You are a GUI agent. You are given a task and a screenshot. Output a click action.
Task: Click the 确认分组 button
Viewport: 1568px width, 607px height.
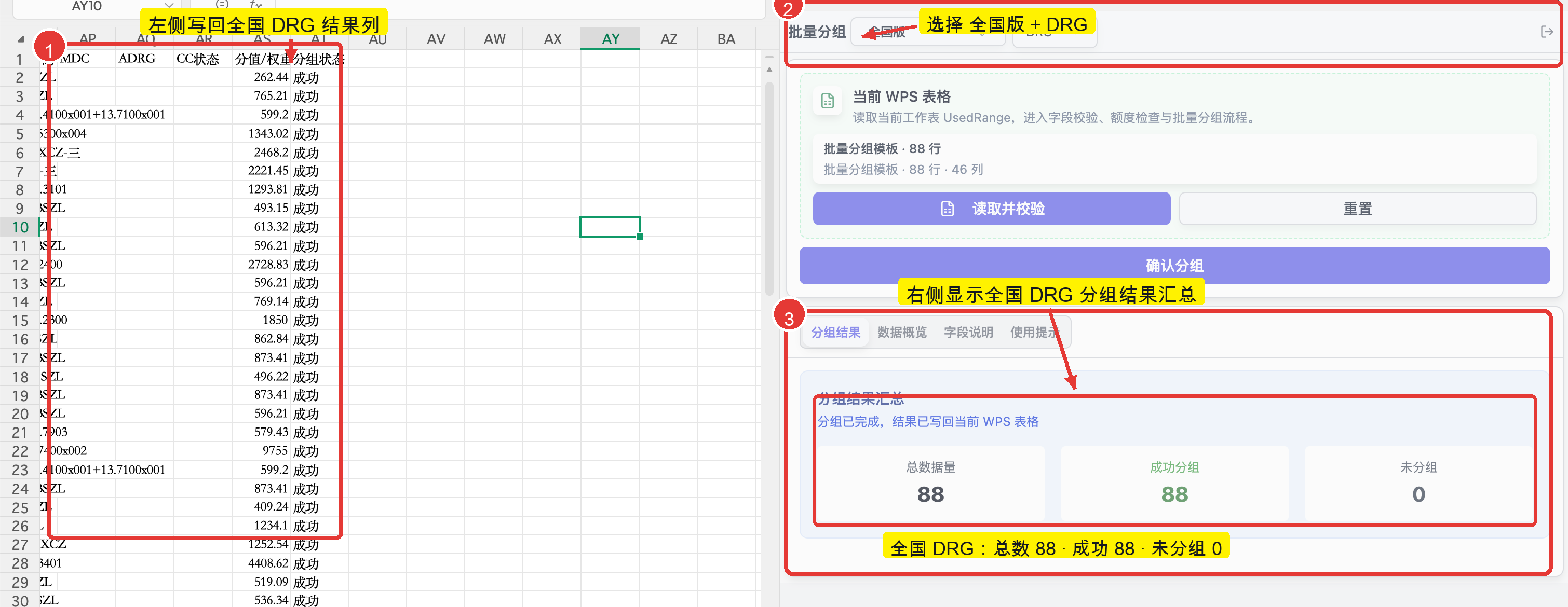point(1174,265)
